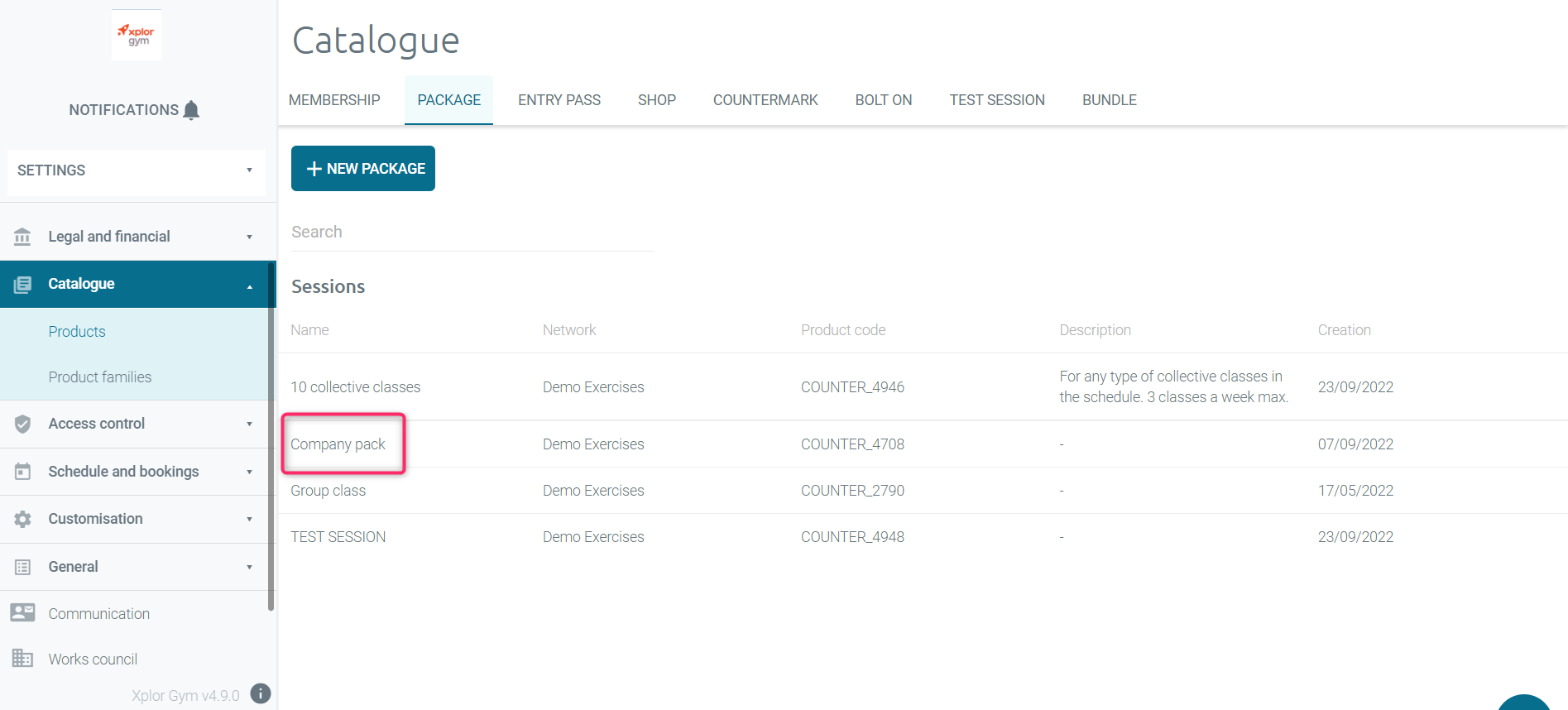Go to Product families
This screenshot has width=1568, height=710.
pyautogui.click(x=100, y=377)
